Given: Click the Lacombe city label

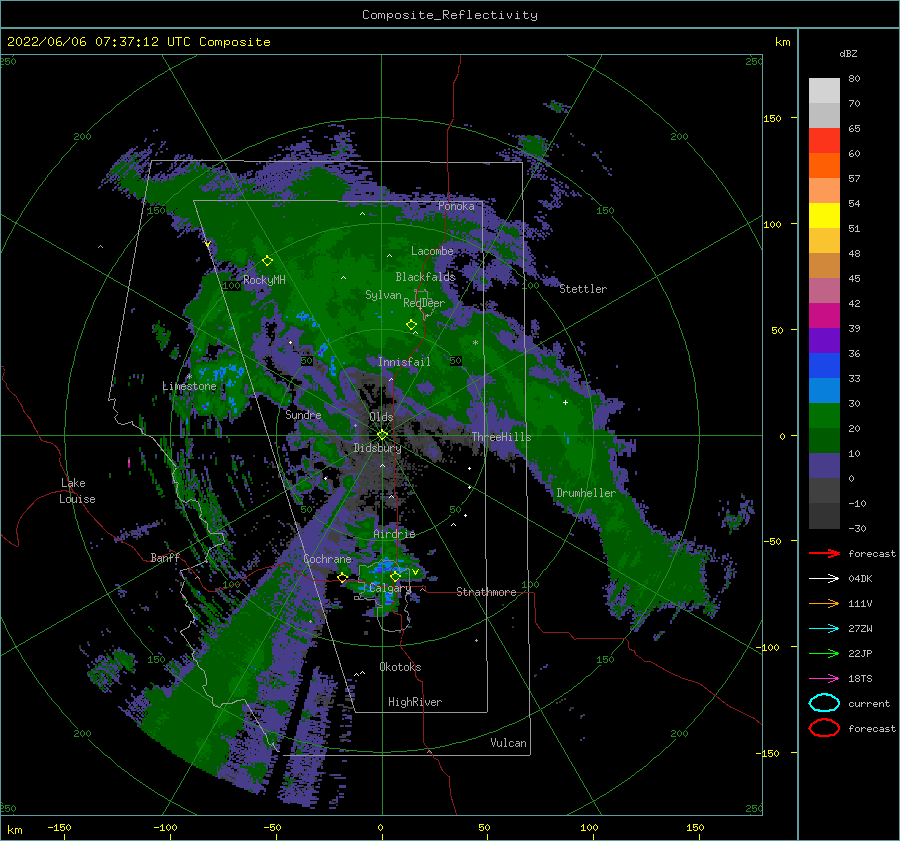Looking at the screenshot, I should click(x=432, y=251).
